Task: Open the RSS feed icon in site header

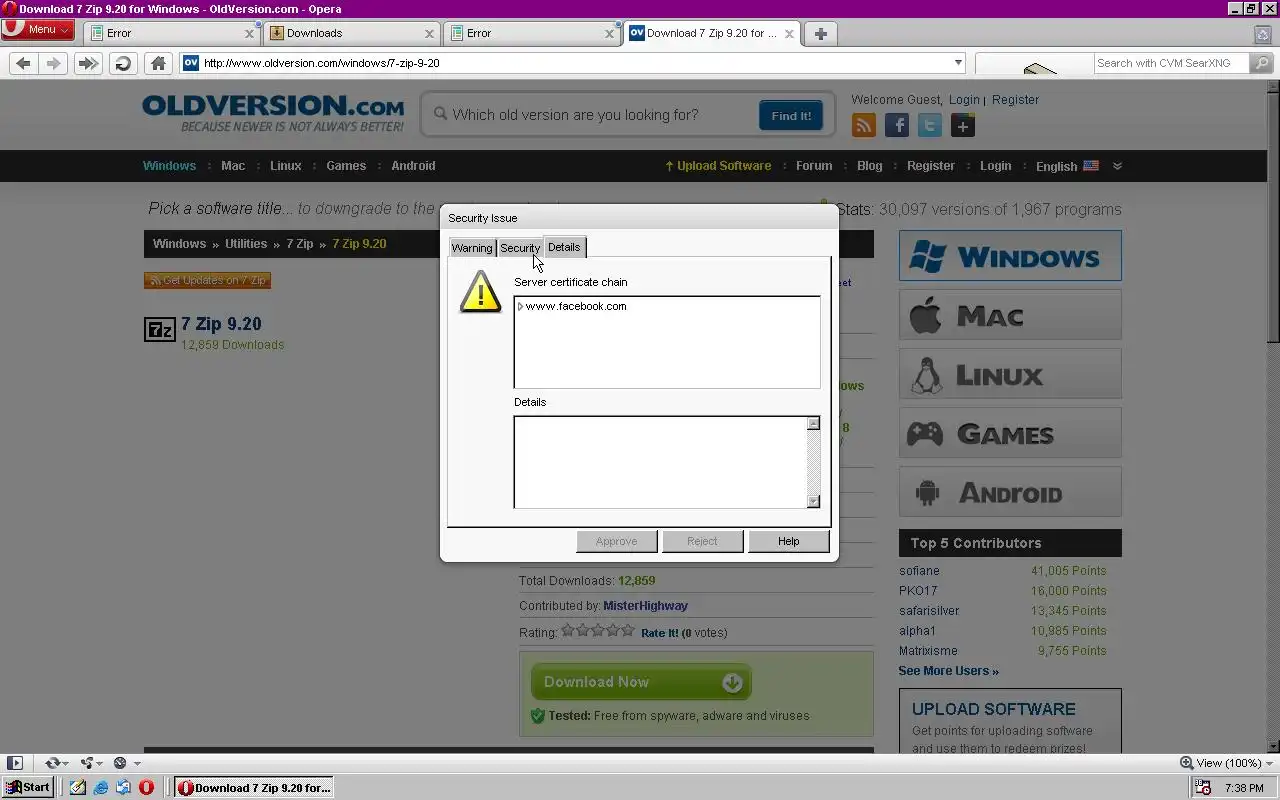Action: click(864, 125)
